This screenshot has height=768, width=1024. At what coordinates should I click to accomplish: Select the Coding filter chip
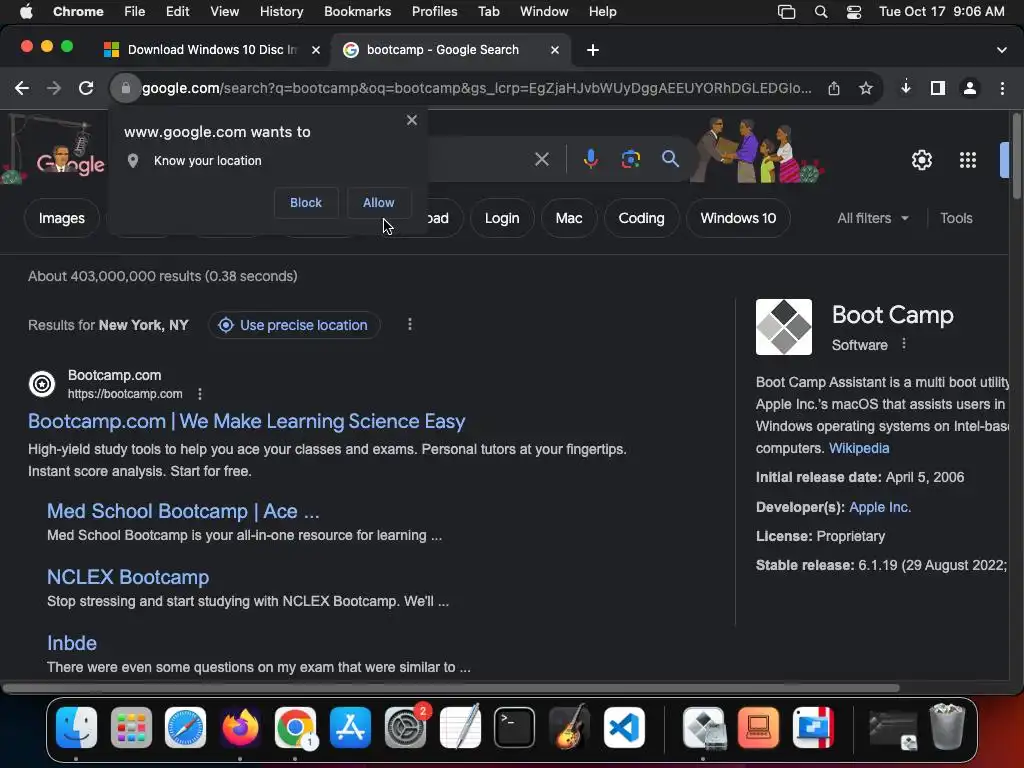coord(641,218)
